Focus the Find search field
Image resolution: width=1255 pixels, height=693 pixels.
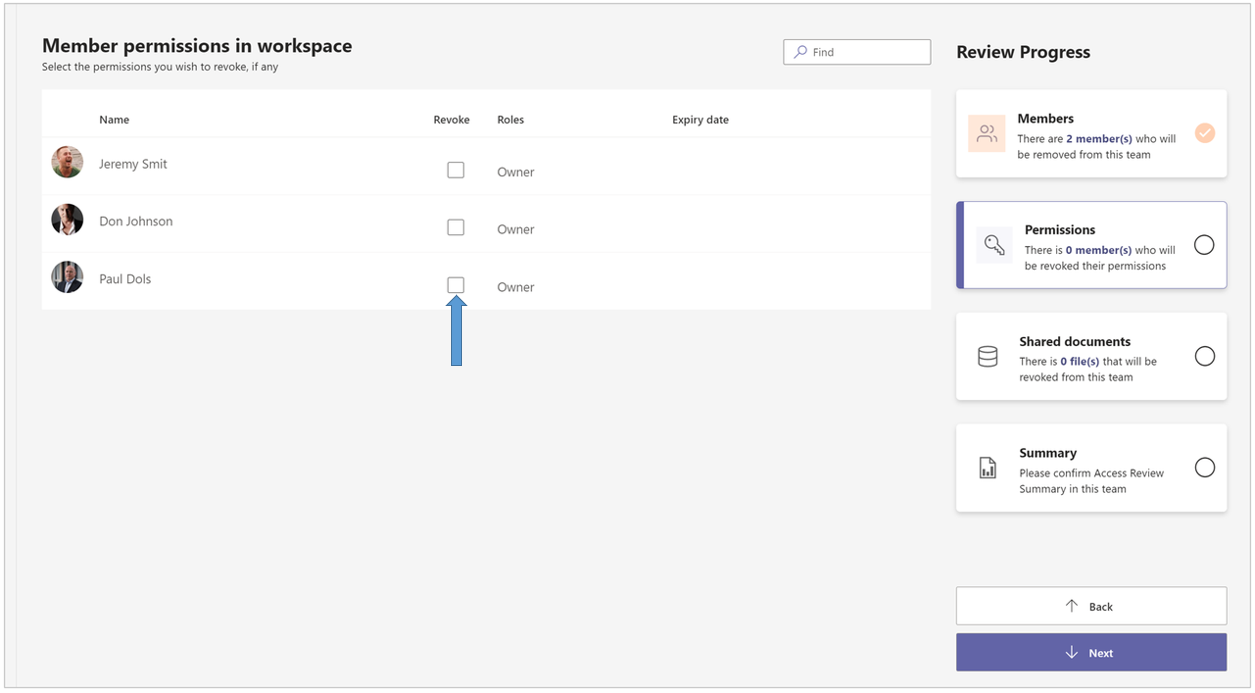[x=857, y=52]
